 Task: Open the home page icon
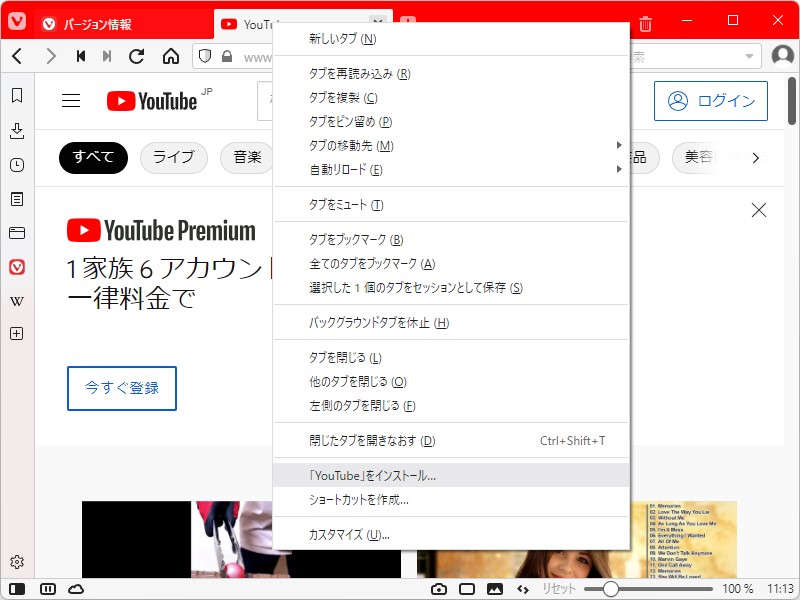172,57
